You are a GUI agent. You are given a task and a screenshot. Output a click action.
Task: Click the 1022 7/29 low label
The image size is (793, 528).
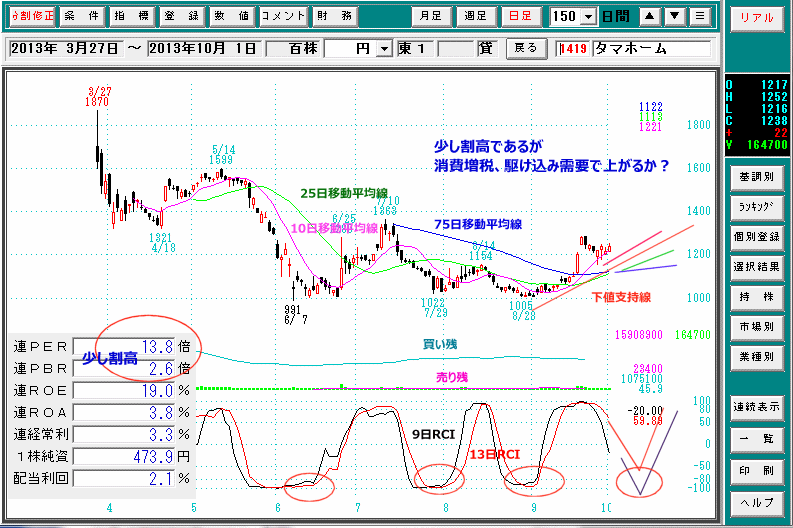point(433,307)
